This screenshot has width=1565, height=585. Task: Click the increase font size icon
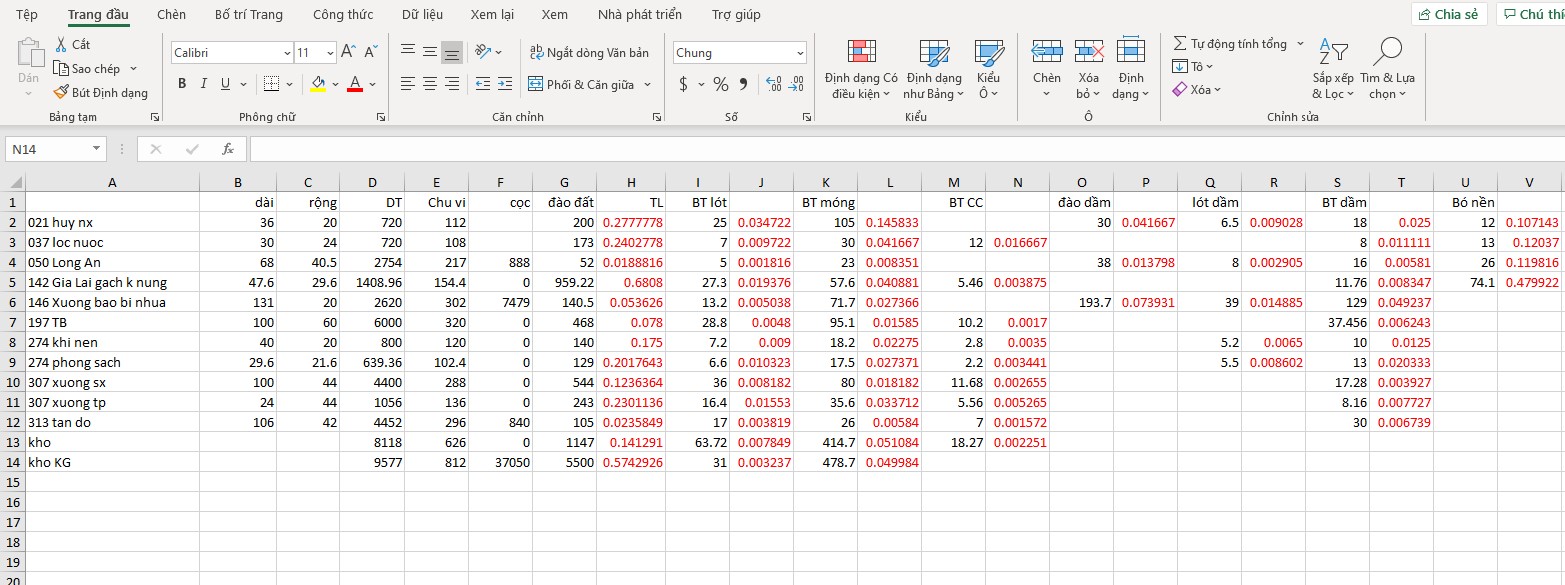click(x=348, y=52)
